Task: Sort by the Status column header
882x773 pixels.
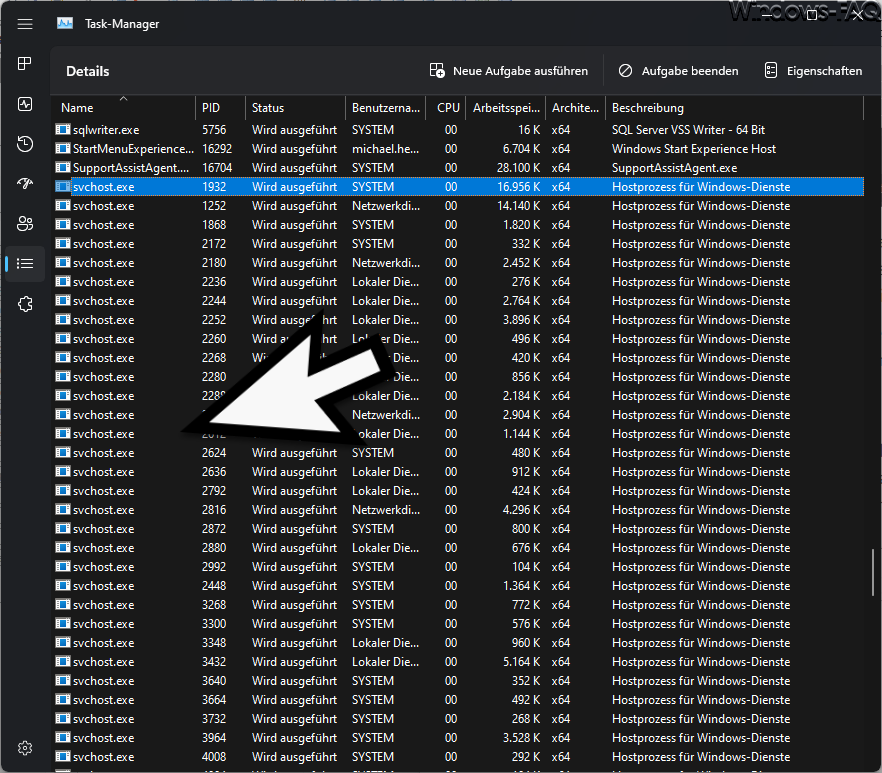Action: click(x=295, y=107)
